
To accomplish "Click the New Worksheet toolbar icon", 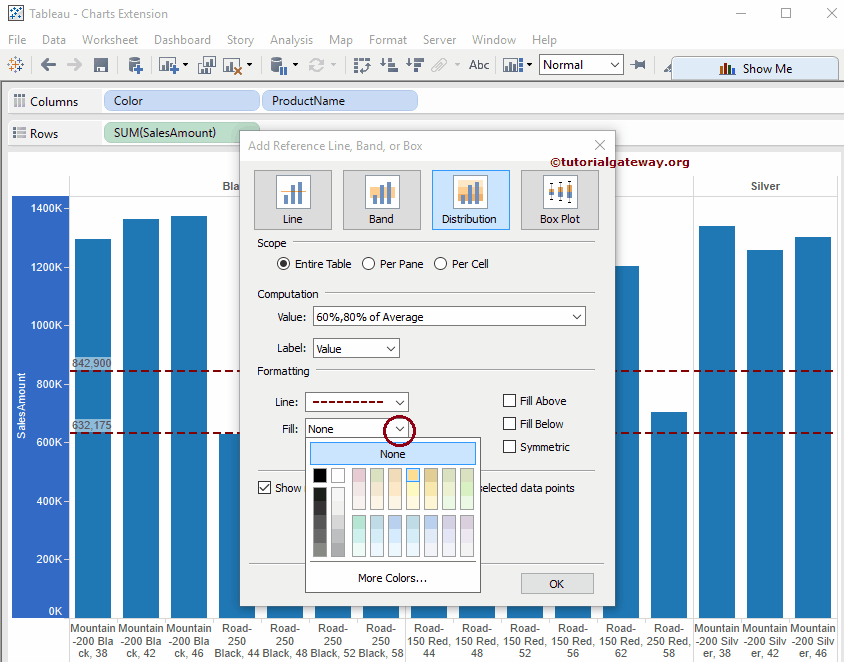I will tap(169, 65).
